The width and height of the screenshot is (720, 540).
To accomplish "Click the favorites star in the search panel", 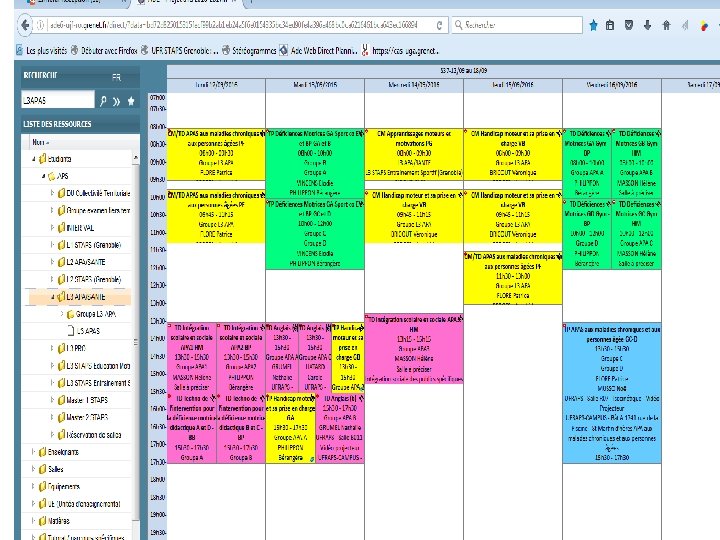I will coord(131,101).
